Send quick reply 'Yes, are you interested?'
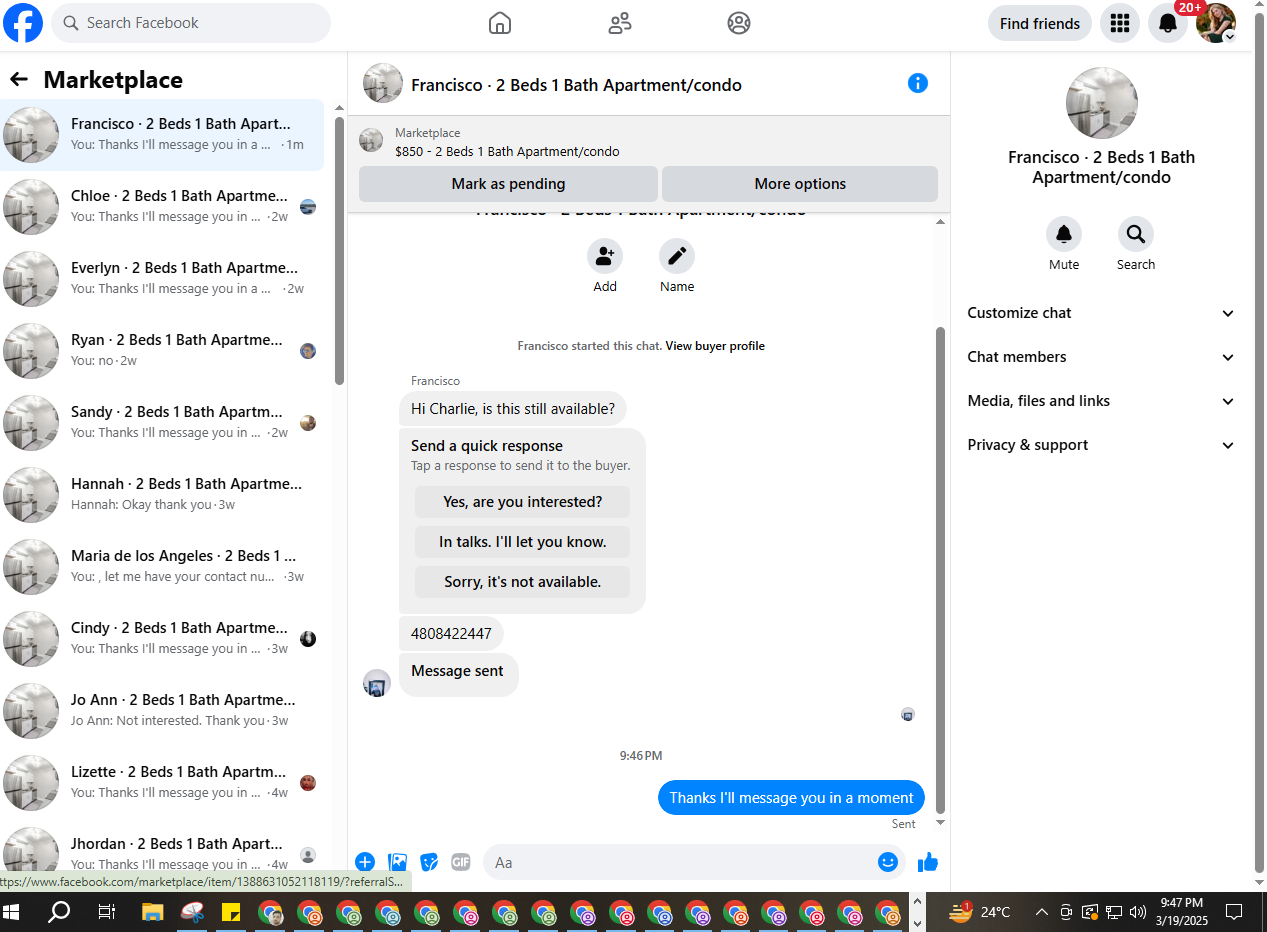This screenshot has height=932, width=1267. pos(522,502)
